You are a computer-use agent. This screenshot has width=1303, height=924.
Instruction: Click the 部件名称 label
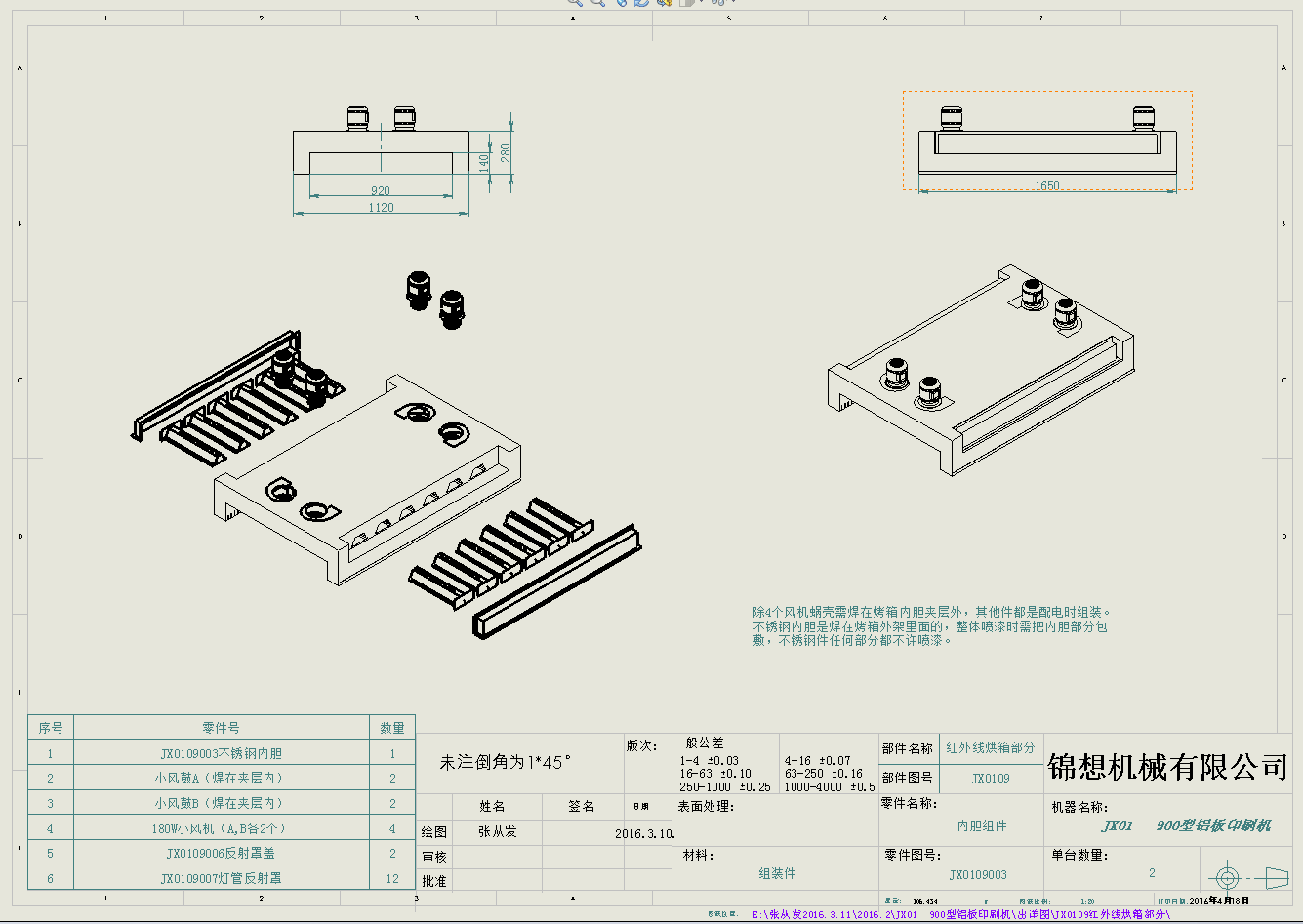click(x=908, y=748)
